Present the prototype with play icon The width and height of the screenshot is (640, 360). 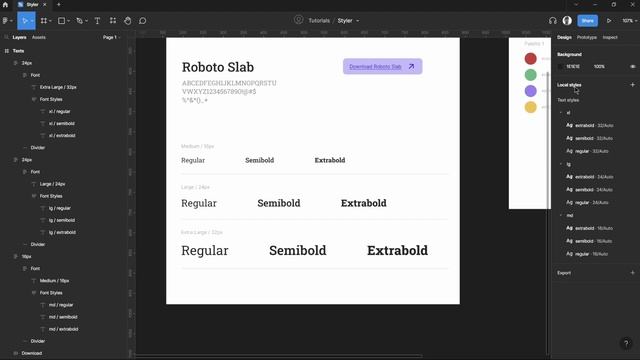coord(609,20)
